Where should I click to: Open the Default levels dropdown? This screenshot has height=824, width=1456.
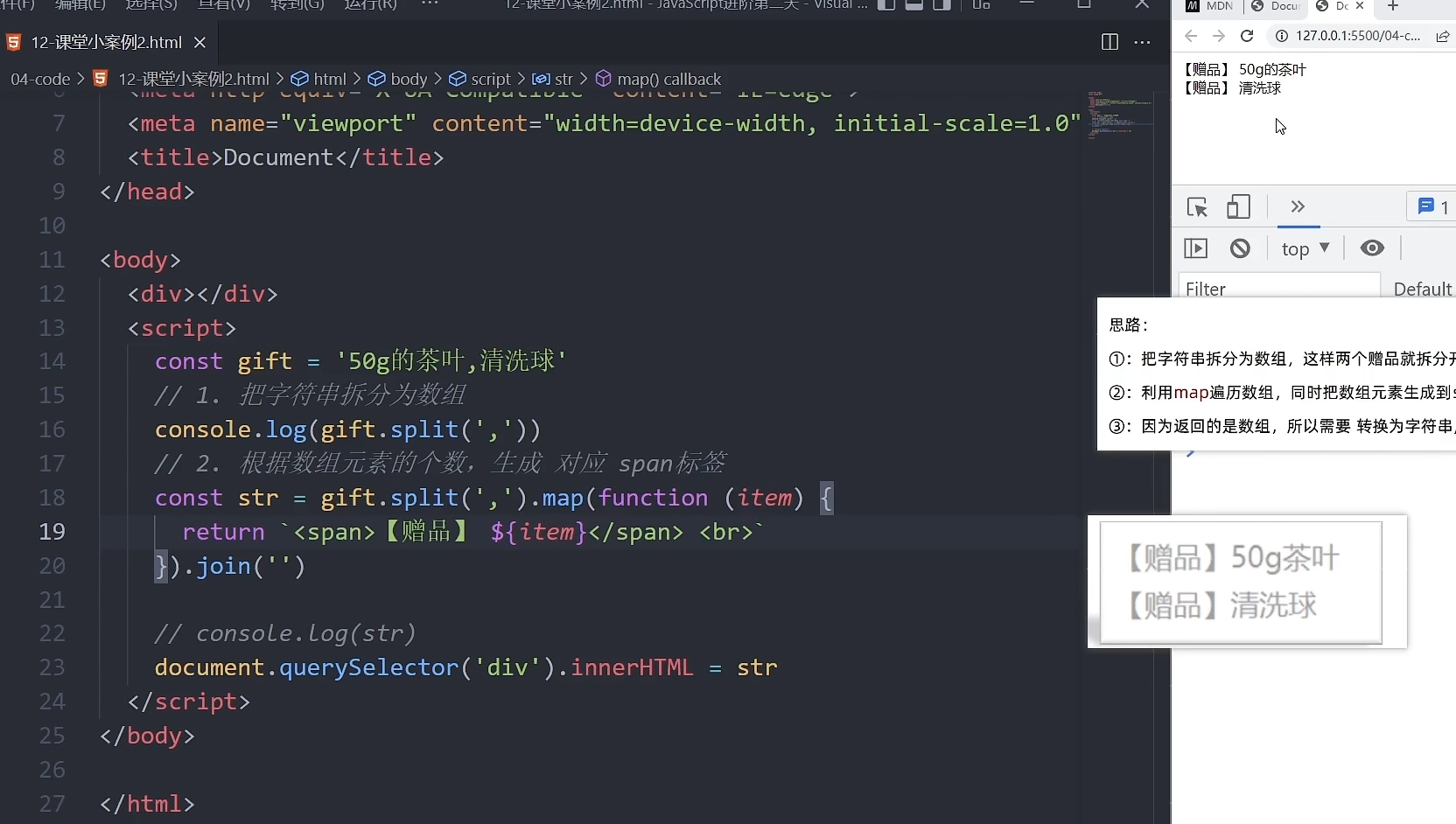click(x=1423, y=289)
